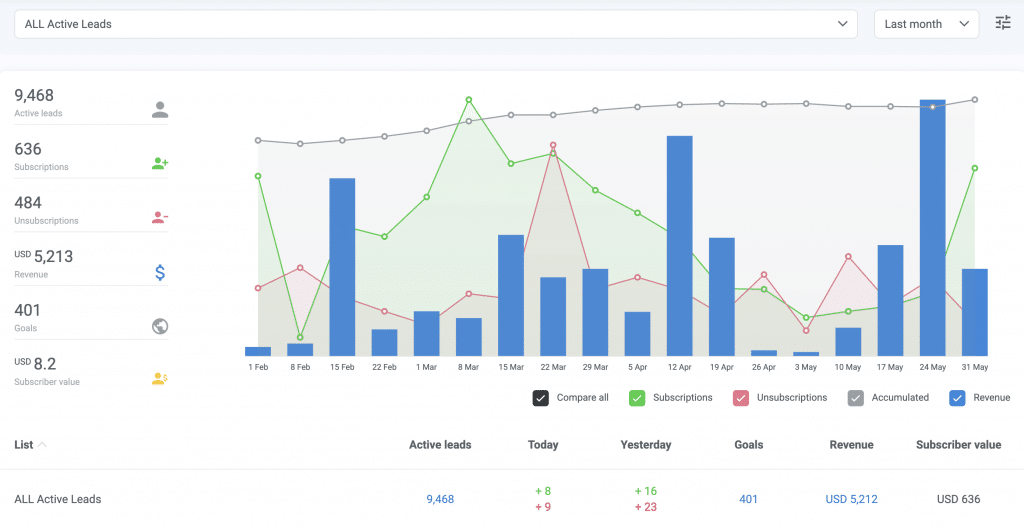Click the yellow Subscriber value icon
The height and width of the screenshot is (527, 1024).
pos(160,379)
